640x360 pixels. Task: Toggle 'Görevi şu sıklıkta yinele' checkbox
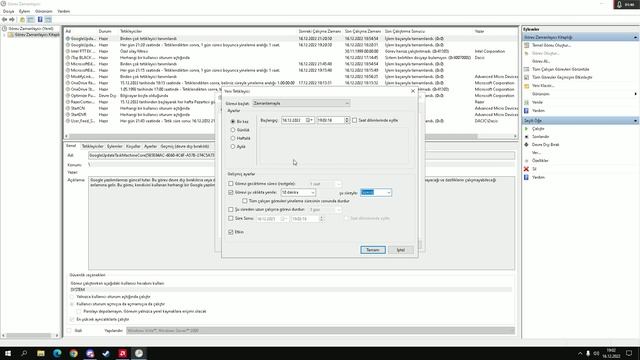(x=231, y=192)
